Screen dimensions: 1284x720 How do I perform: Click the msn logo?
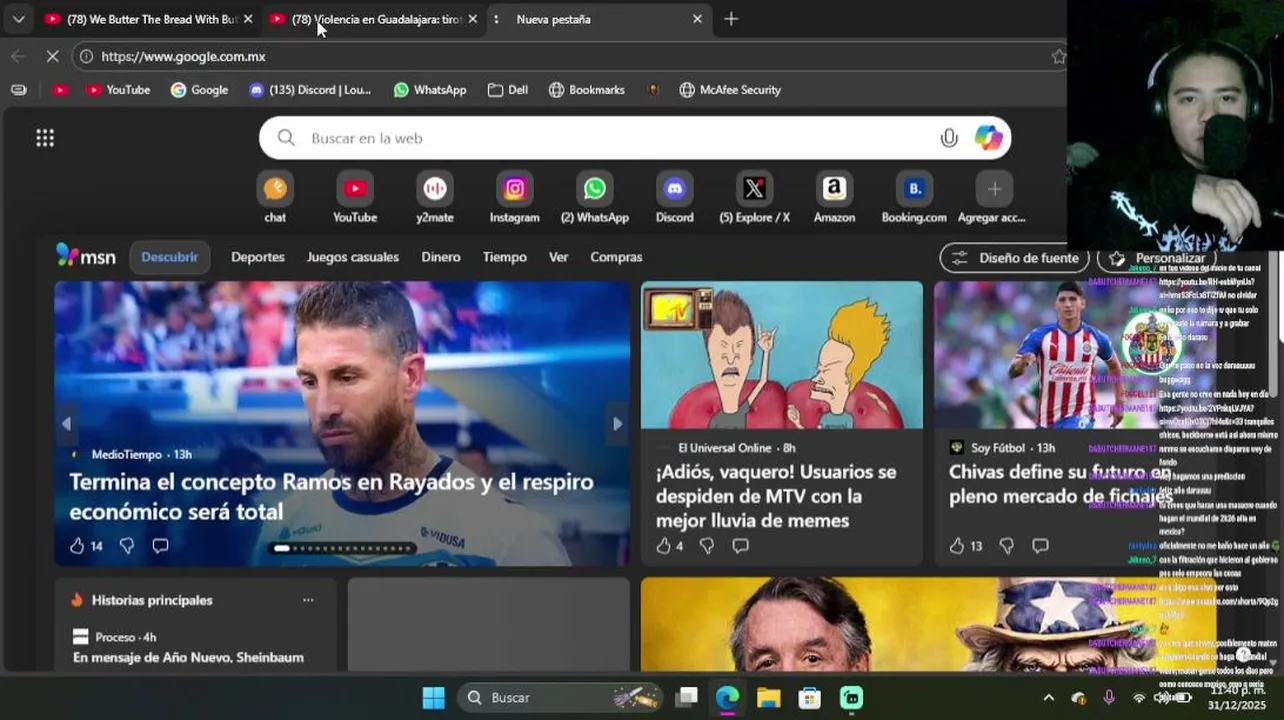(x=86, y=256)
